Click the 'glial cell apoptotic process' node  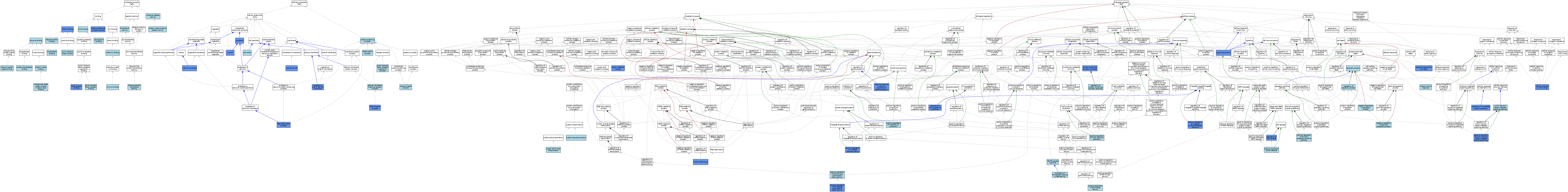pyautogui.click(x=1395, y=87)
